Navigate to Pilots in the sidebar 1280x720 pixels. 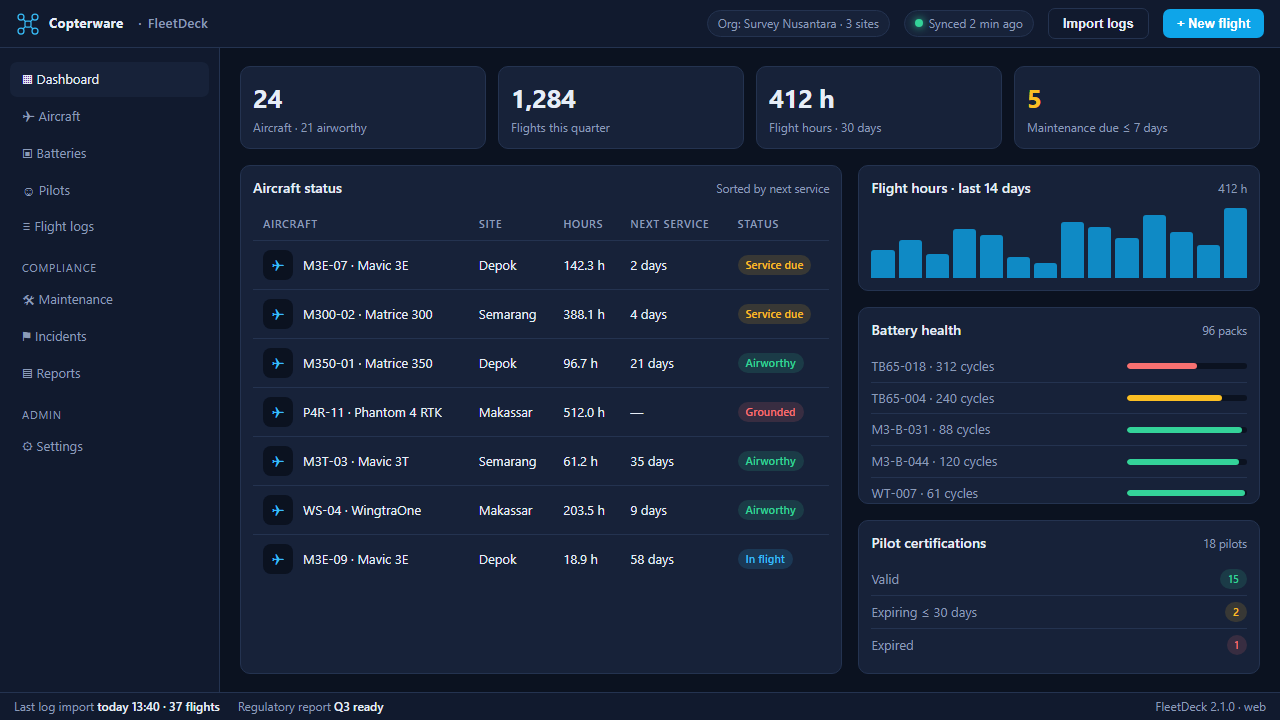[x=110, y=191]
